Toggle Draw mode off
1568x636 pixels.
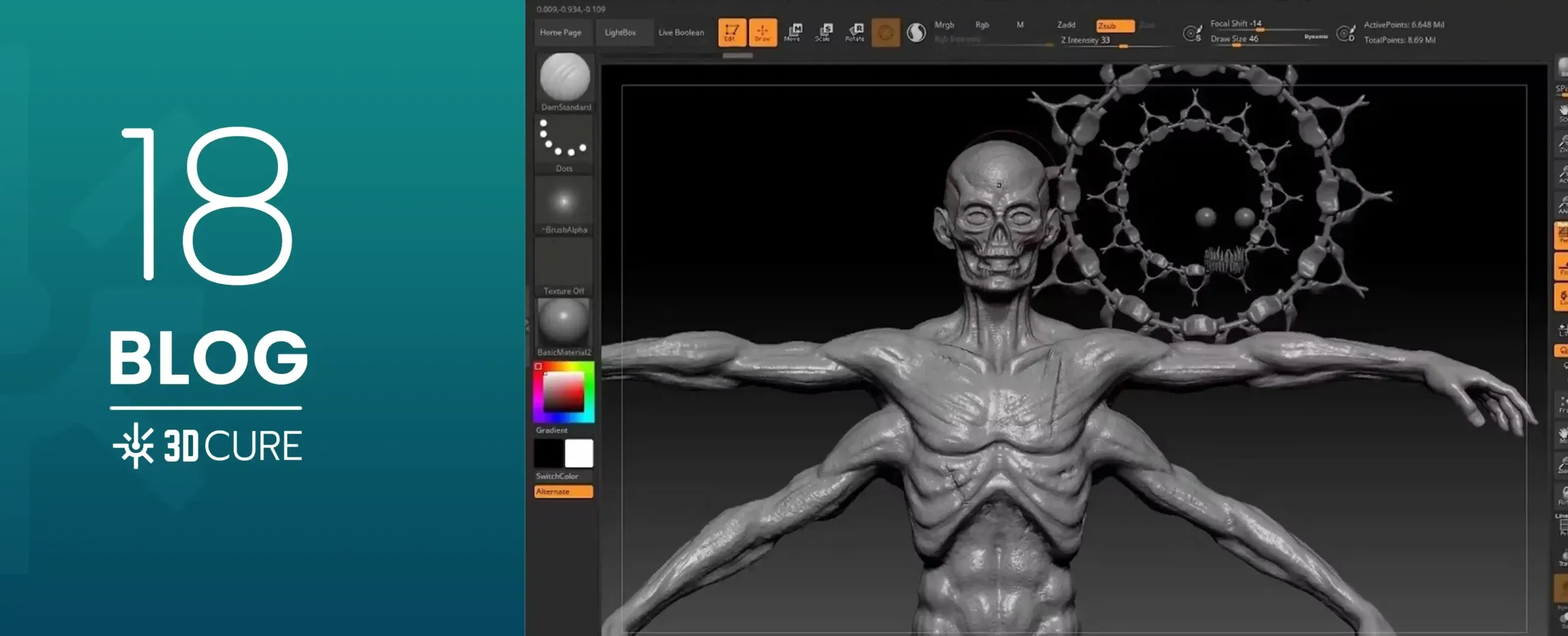[x=763, y=34]
